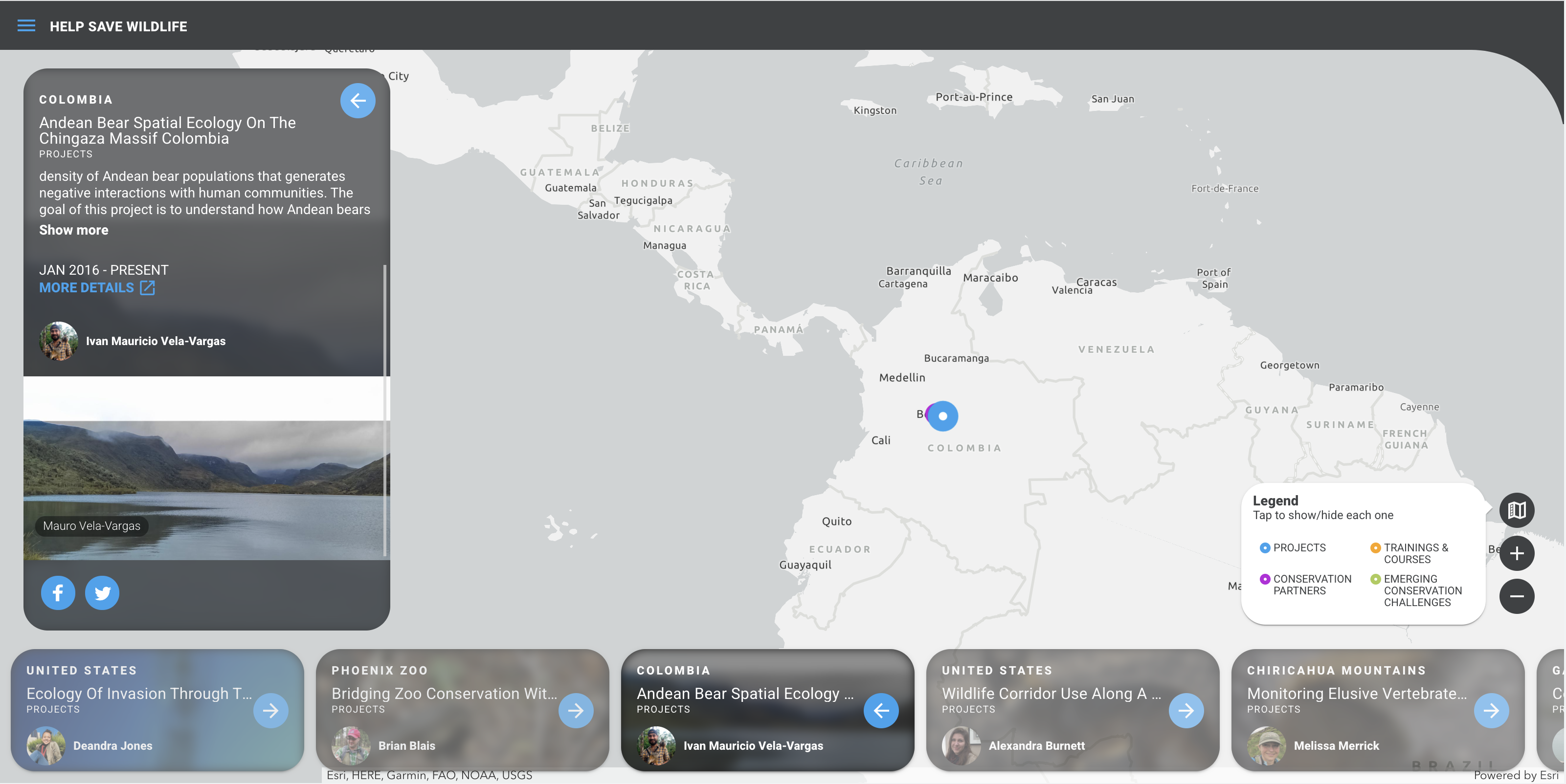Viewport: 1566px width, 784px height.
Task: Select the Wildlife Corridor Use project title
Action: (1051, 694)
